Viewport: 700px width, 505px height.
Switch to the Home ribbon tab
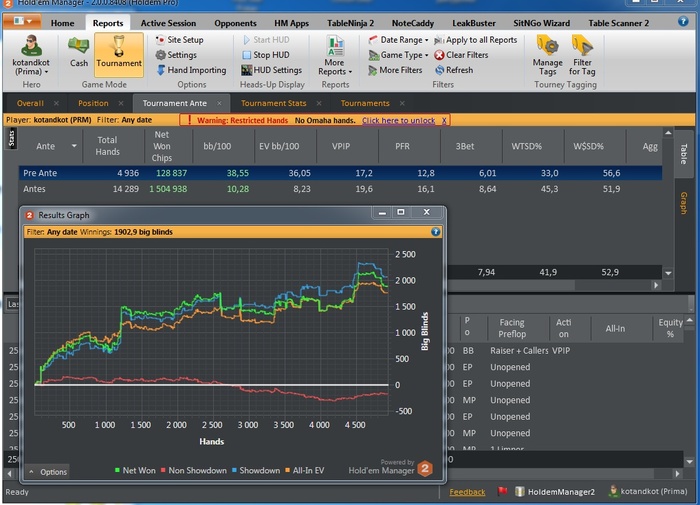point(62,23)
